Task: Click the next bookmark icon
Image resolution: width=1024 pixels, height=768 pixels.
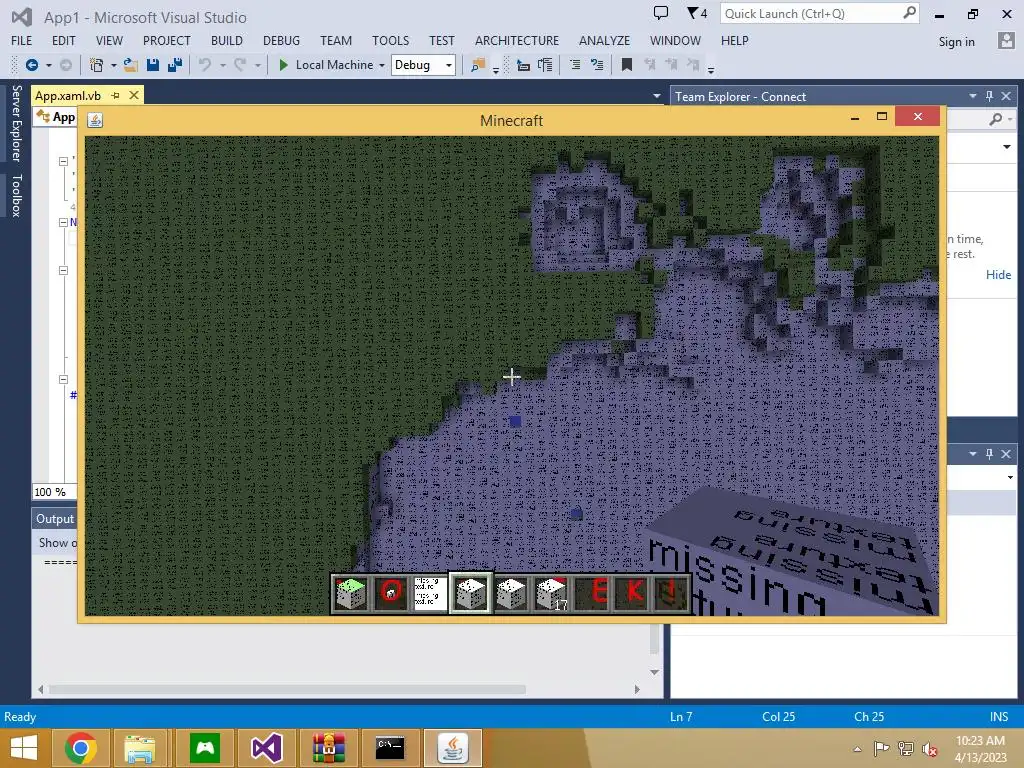Action: tap(671, 65)
